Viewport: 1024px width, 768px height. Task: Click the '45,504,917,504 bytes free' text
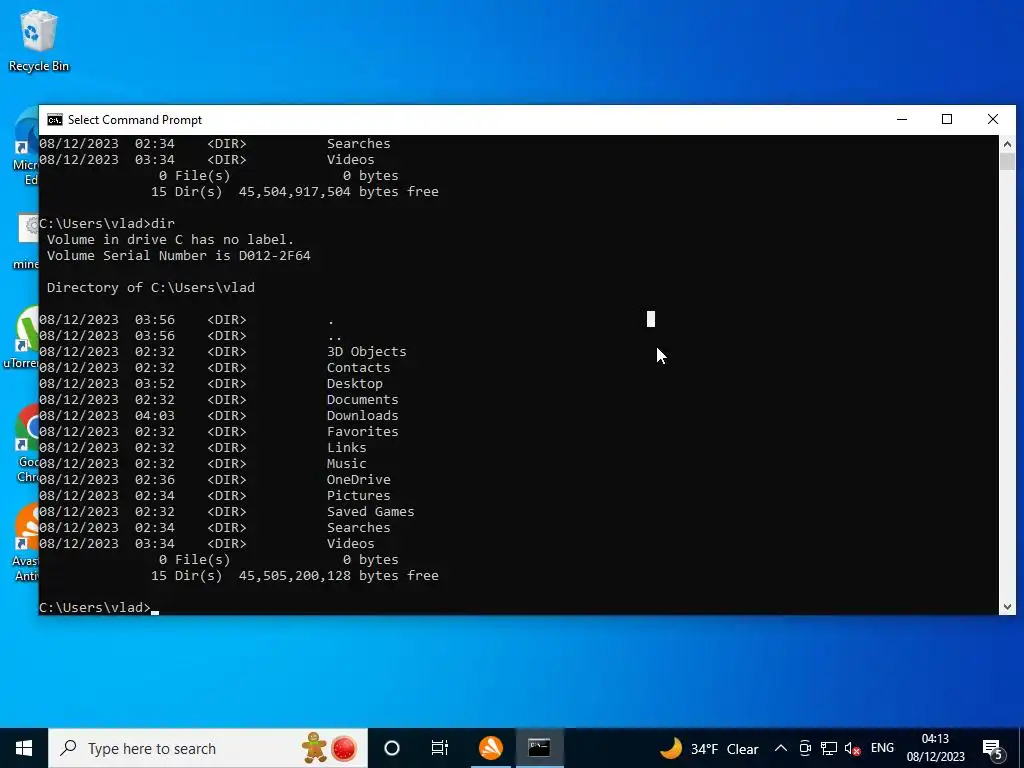pyautogui.click(x=338, y=192)
